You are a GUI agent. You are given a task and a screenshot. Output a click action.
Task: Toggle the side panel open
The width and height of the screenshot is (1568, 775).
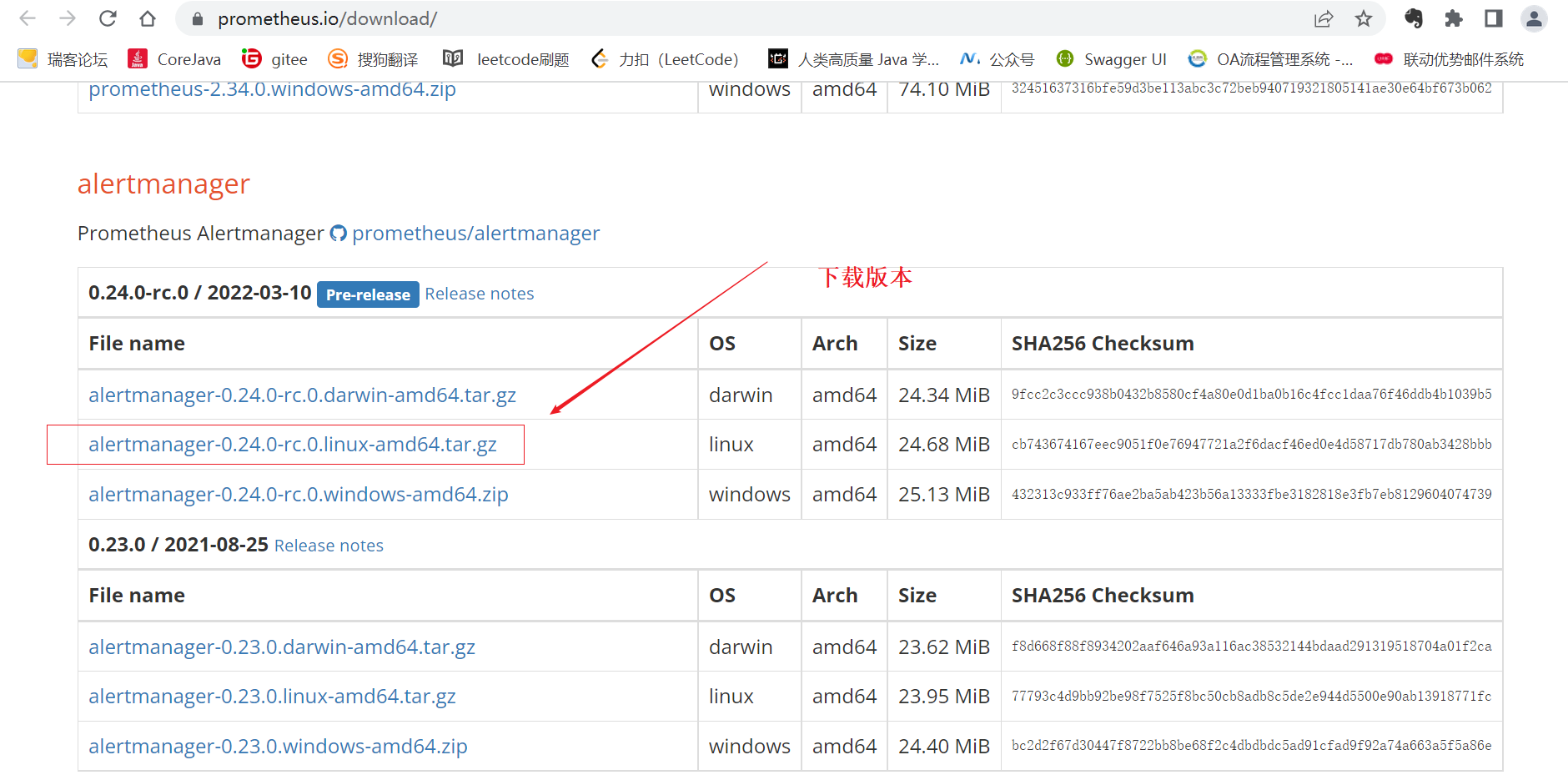pos(1493,18)
